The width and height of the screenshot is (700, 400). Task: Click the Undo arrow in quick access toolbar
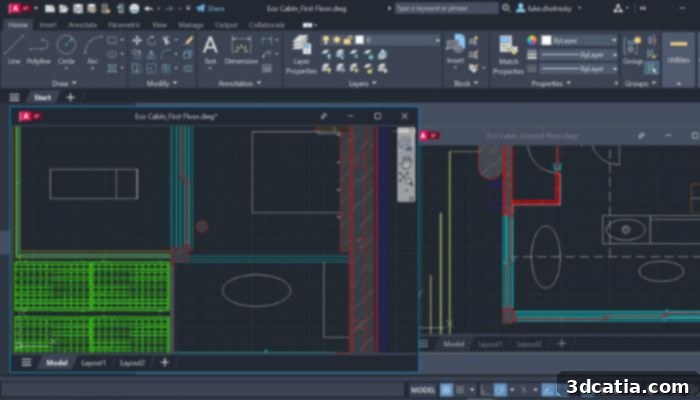coord(149,8)
